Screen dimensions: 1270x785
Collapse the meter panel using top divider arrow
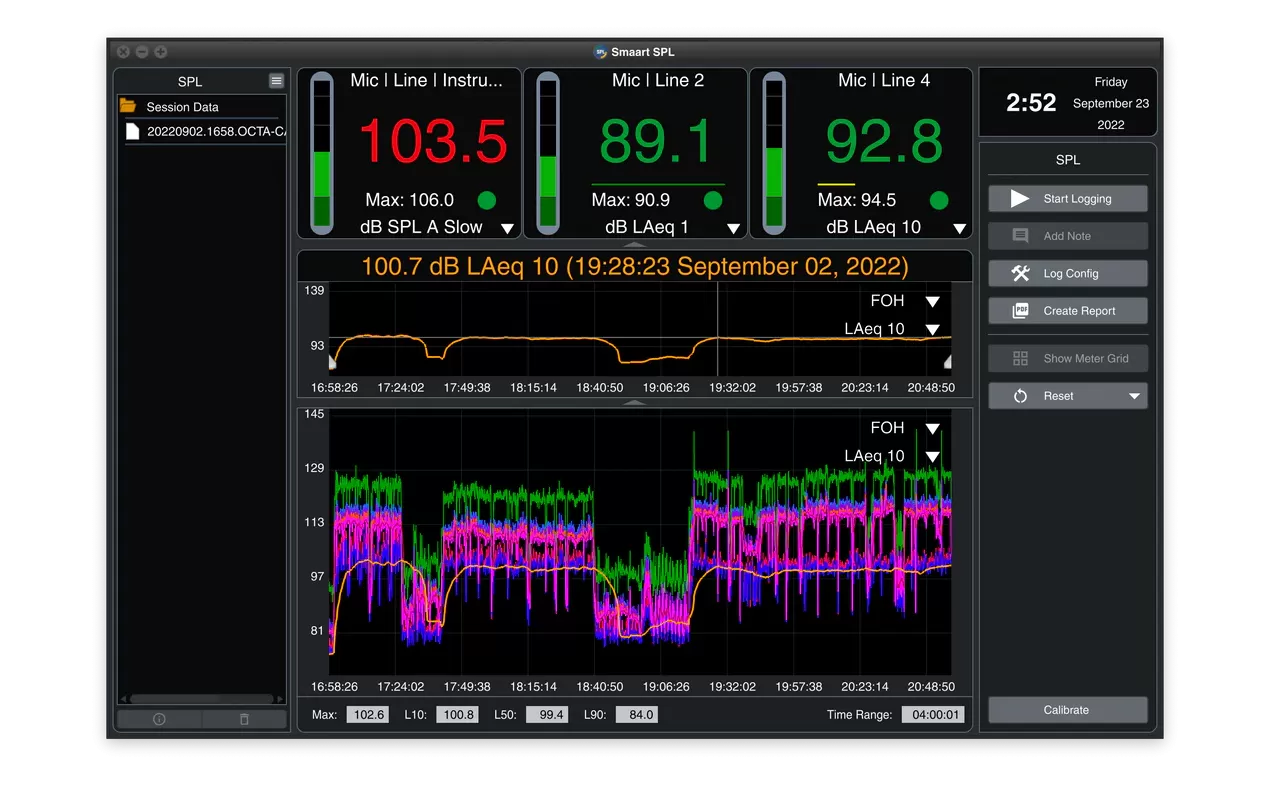click(x=634, y=245)
